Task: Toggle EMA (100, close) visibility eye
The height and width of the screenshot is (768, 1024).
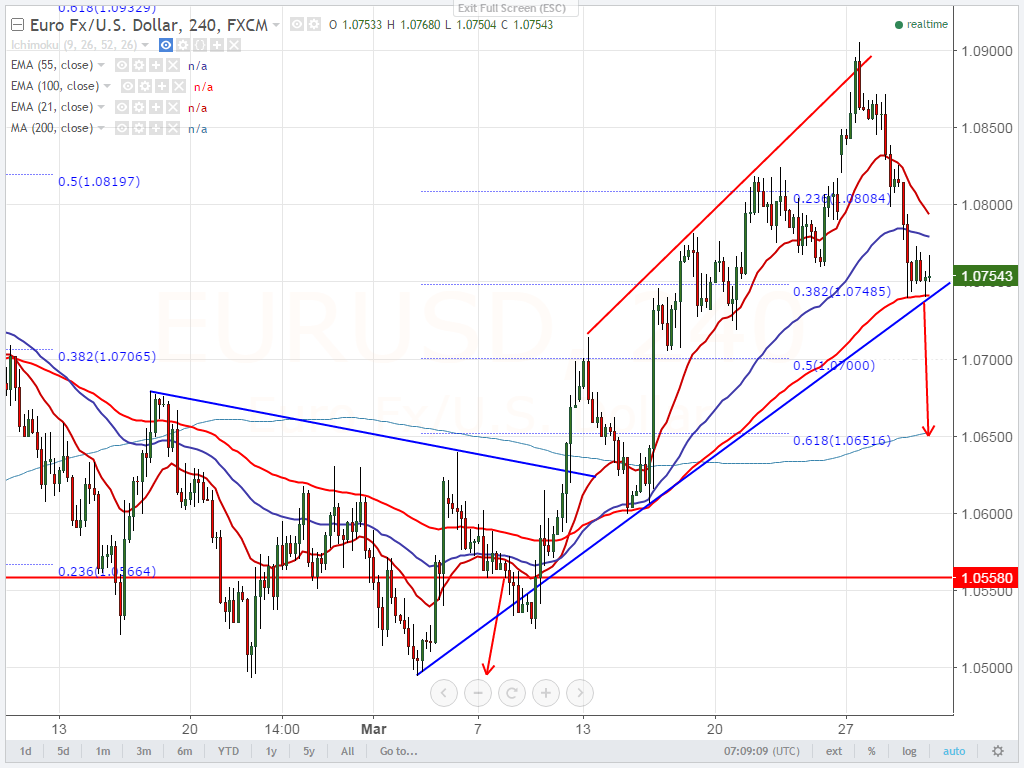Action: point(128,86)
